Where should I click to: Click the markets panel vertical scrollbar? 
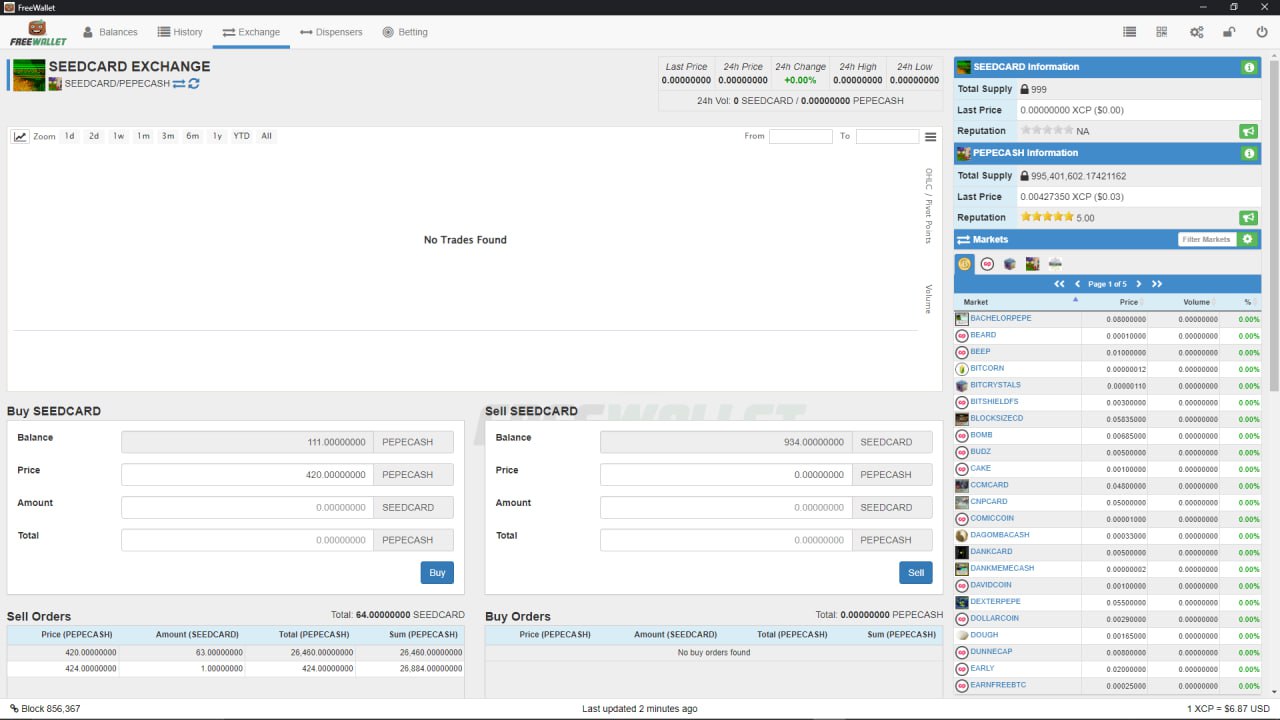(1274, 225)
